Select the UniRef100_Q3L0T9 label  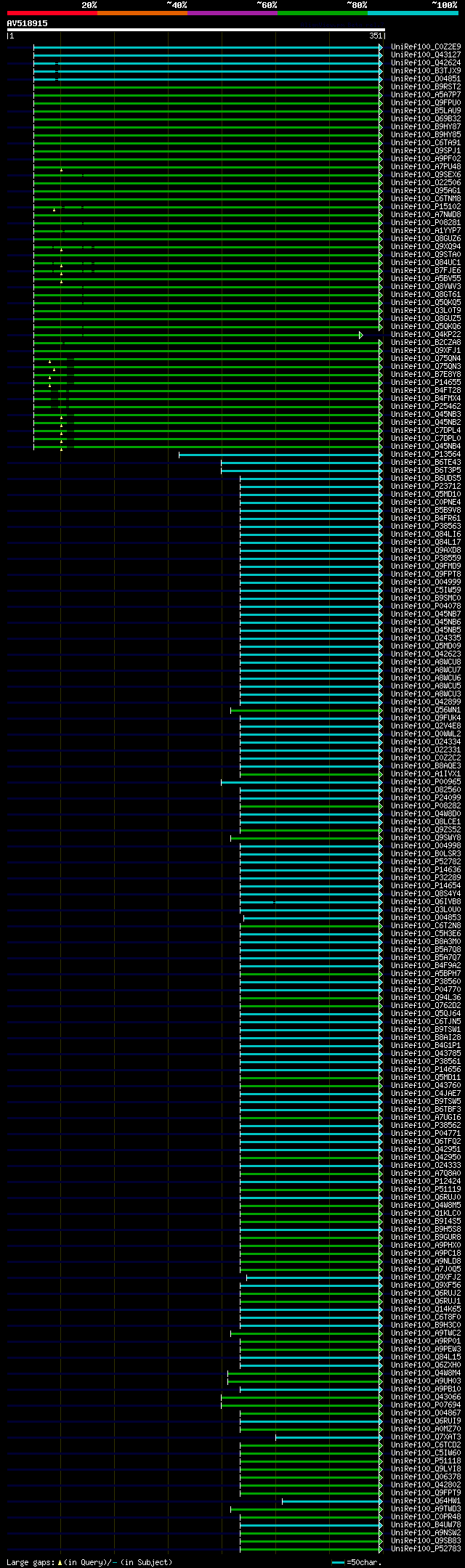tap(426, 311)
